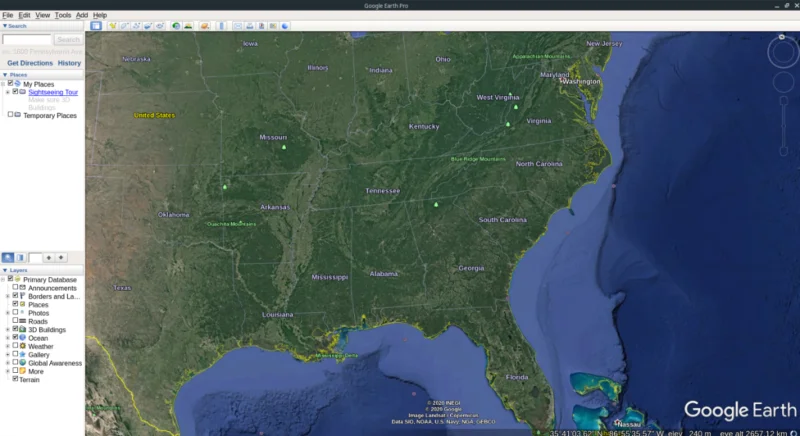This screenshot has width=800, height=436.
Task: Collapse the Search panel header triangle
Action: (5, 25)
